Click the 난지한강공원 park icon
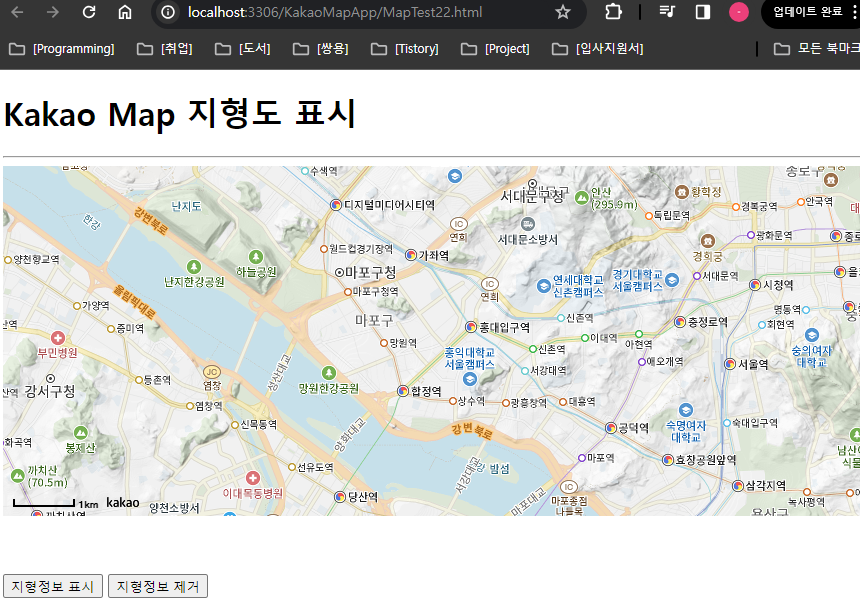Screen dimensions: 860x616 (194, 267)
